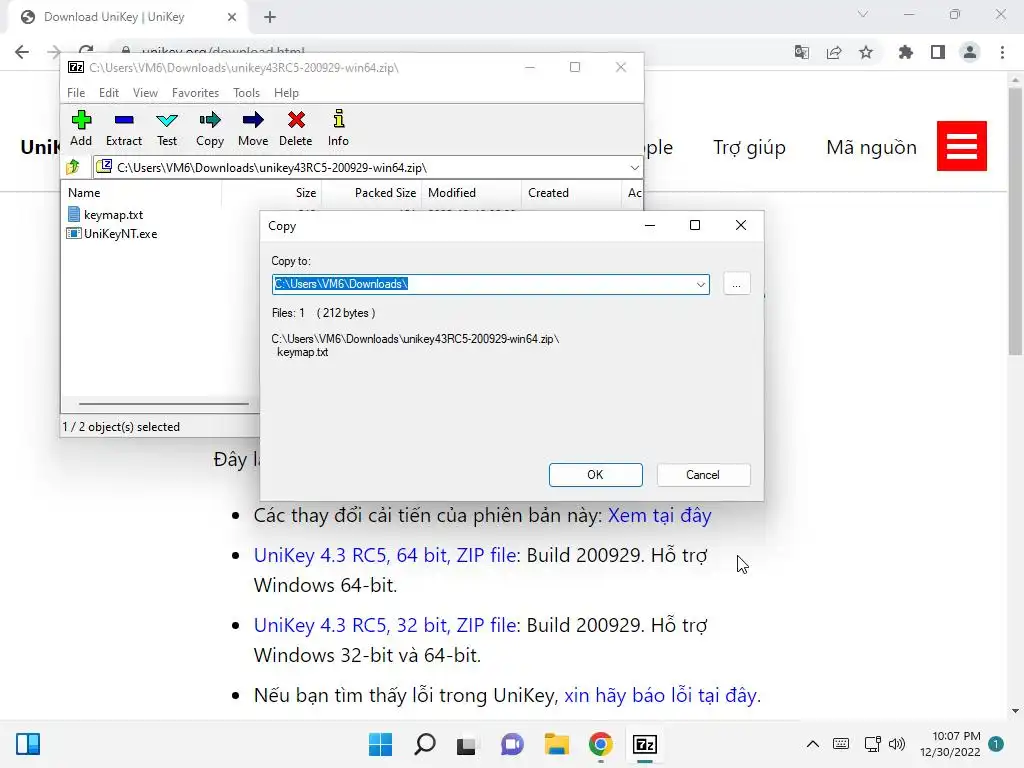
Task: Switch to Chrome on taskbar
Action: tap(601, 744)
